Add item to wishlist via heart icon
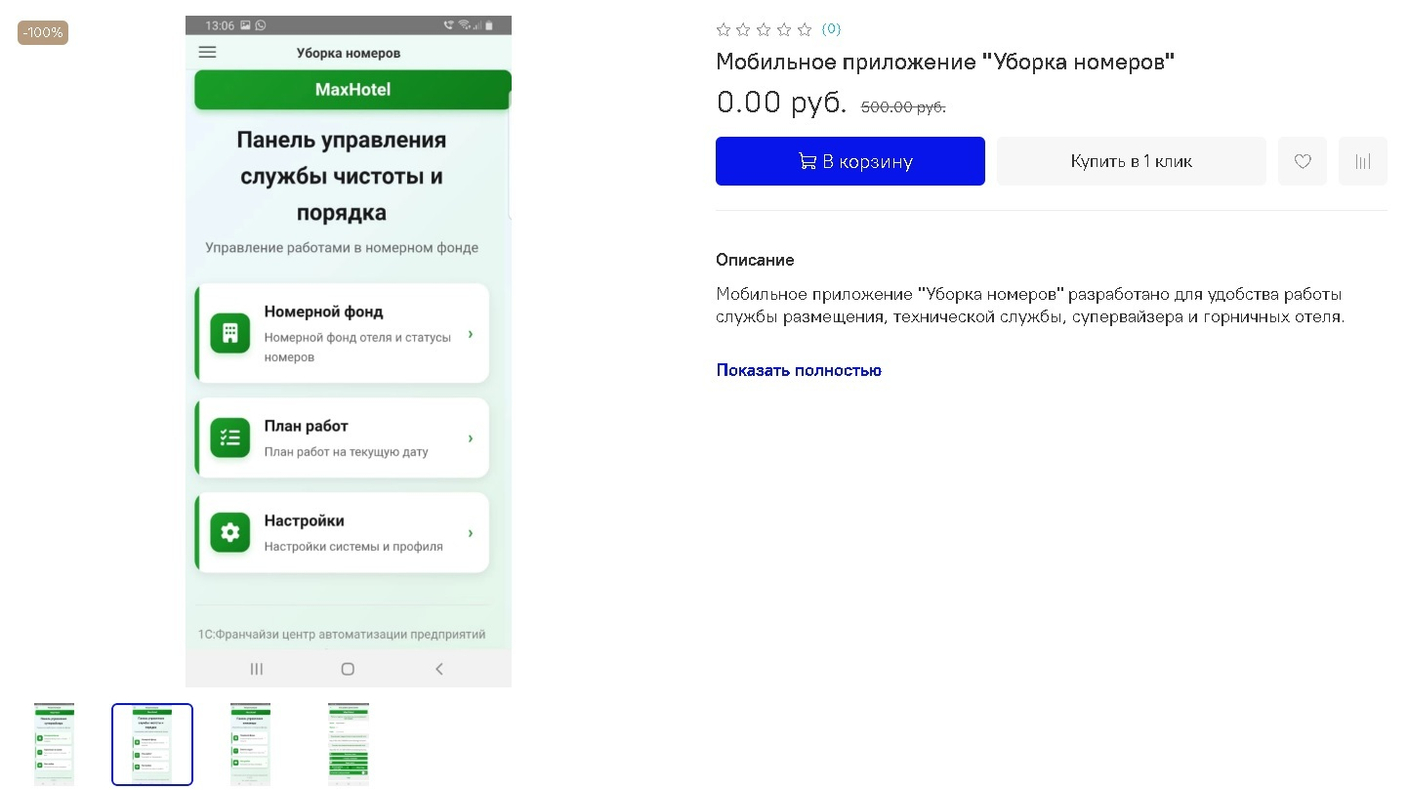 click(1302, 160)
